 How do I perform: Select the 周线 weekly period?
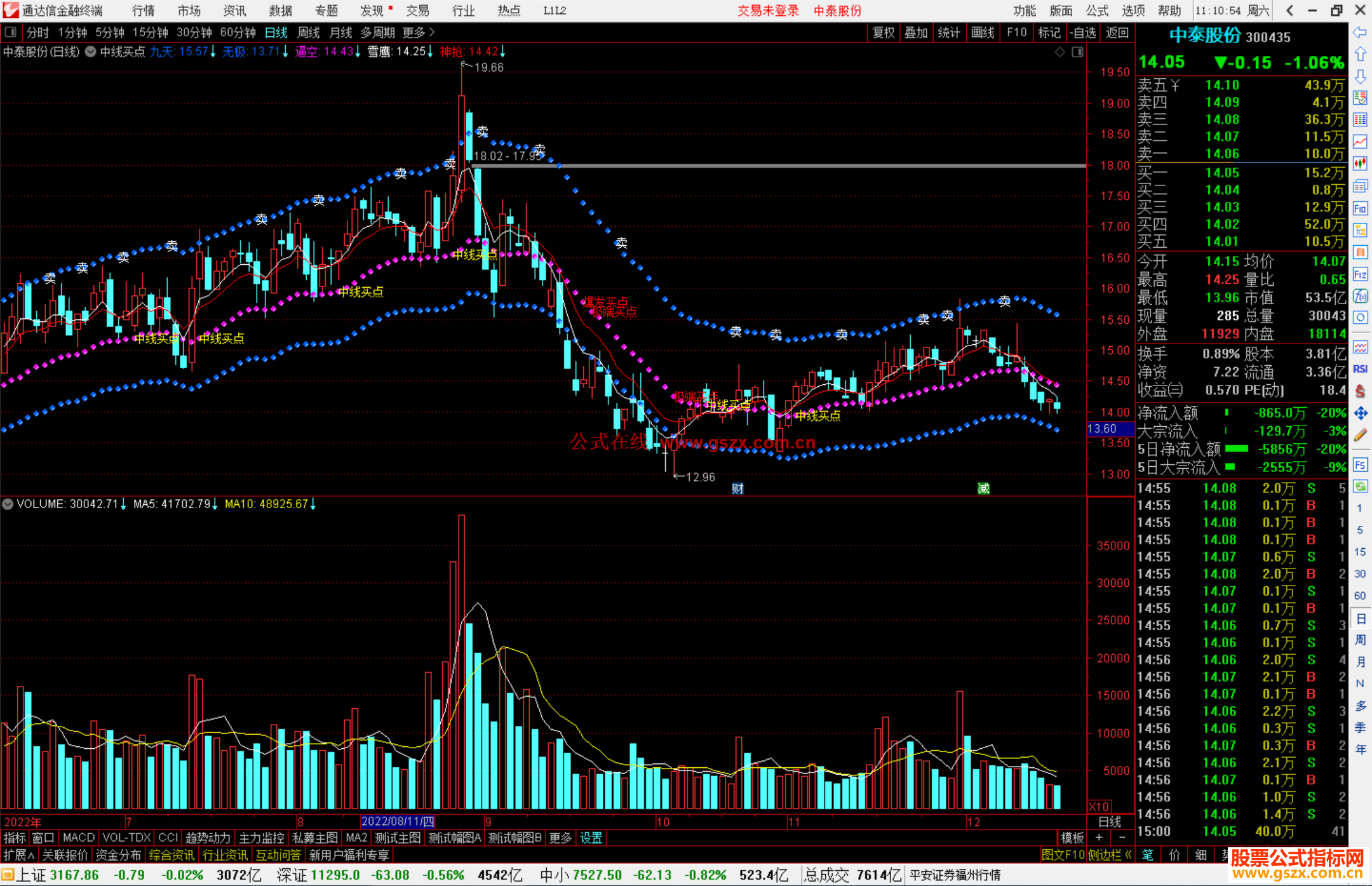[309, 32]
